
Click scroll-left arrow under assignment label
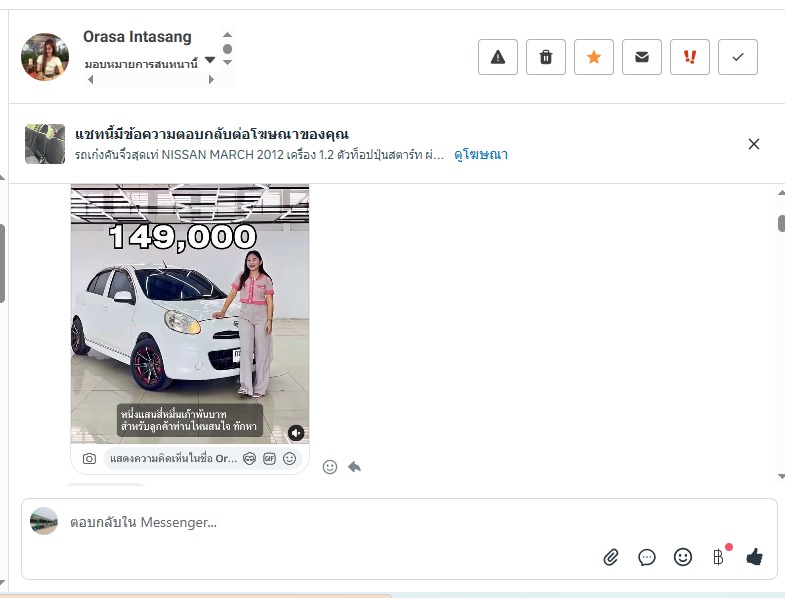tap(91, 79)
